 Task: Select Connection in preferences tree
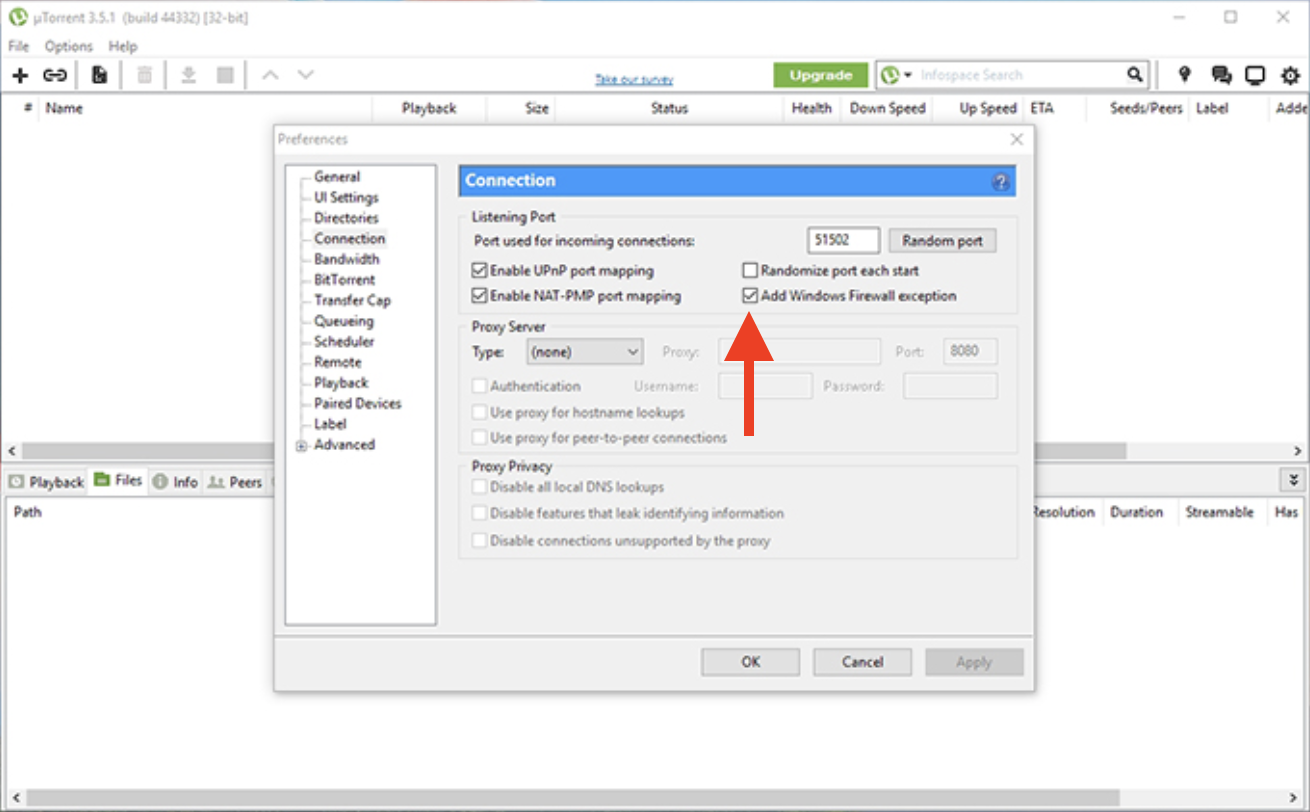click(x=349, y=239)
